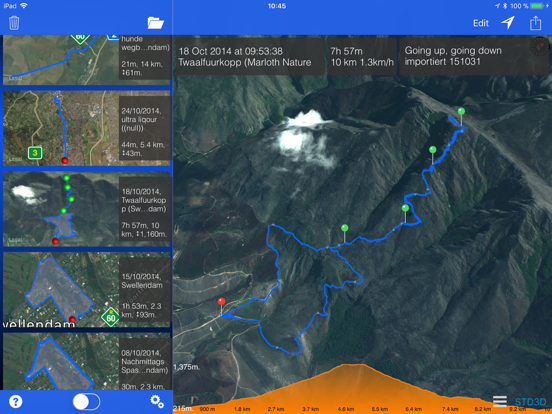Image resolution: width=552 pixels, height=414 pixels.
Task: Open the help question mark icon
Action: coord(15,401)
